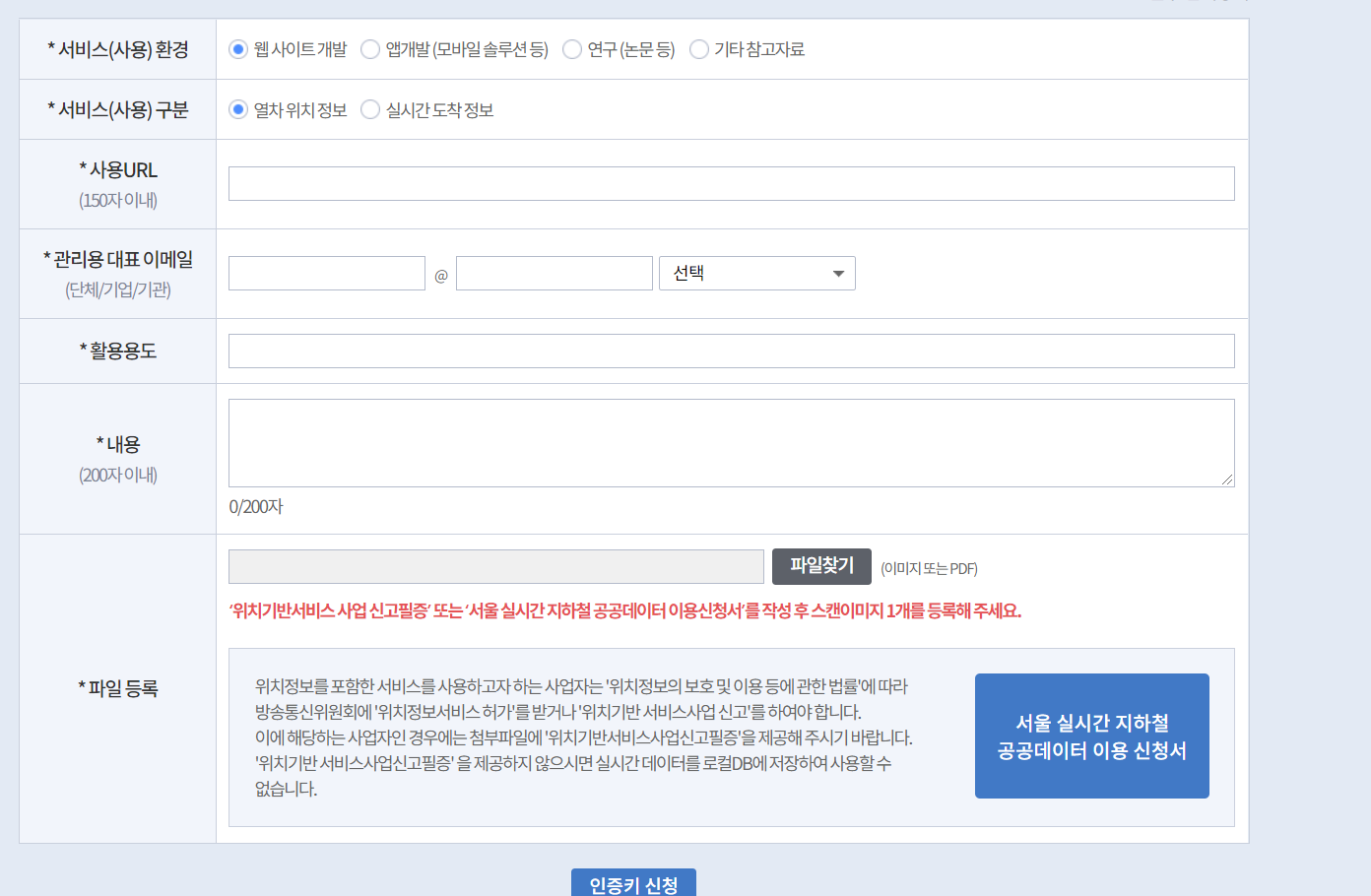Screen dimensions: 1371x896
Task: Click the (200자 이내) hint label
Action: [x=118, y=475]
